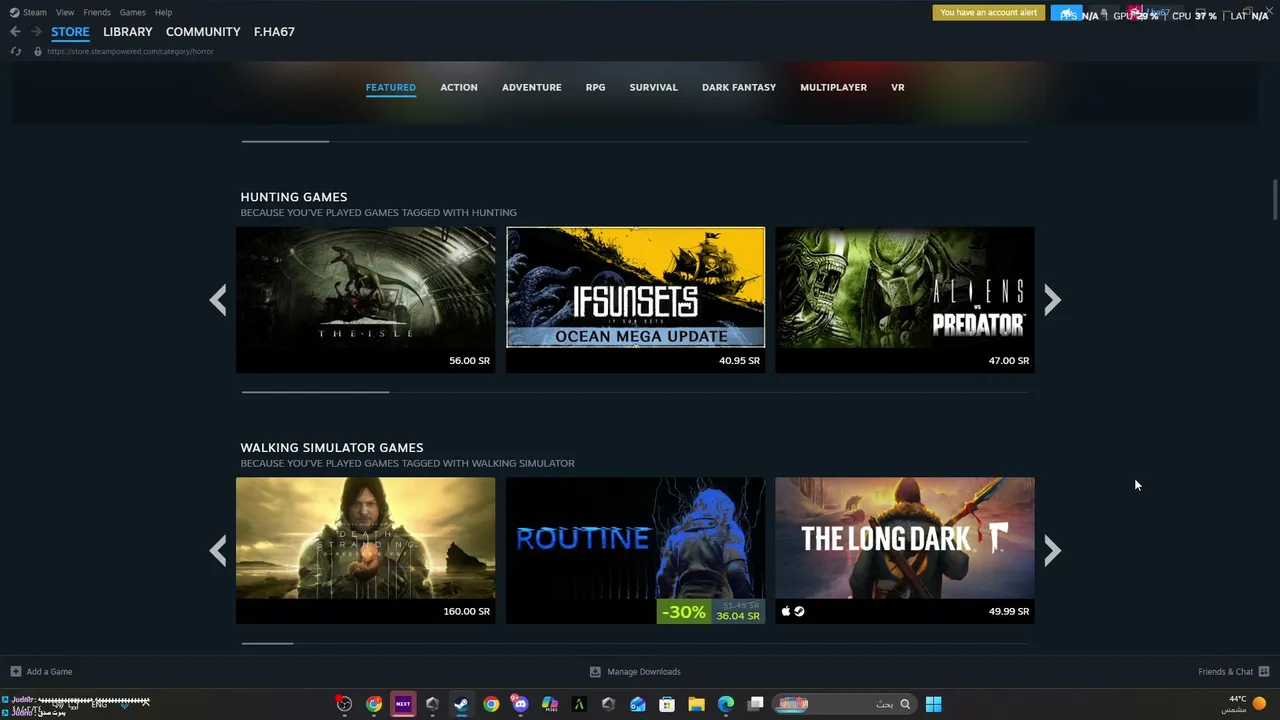Click the Windows taskbar search box
The image size is (1280, 720).
point(845,704)
